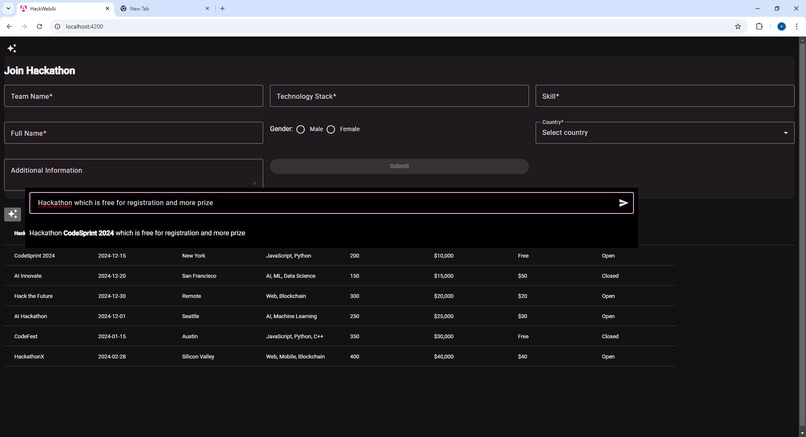Reload the current page

pyautogui.click(x=39, y=26)
